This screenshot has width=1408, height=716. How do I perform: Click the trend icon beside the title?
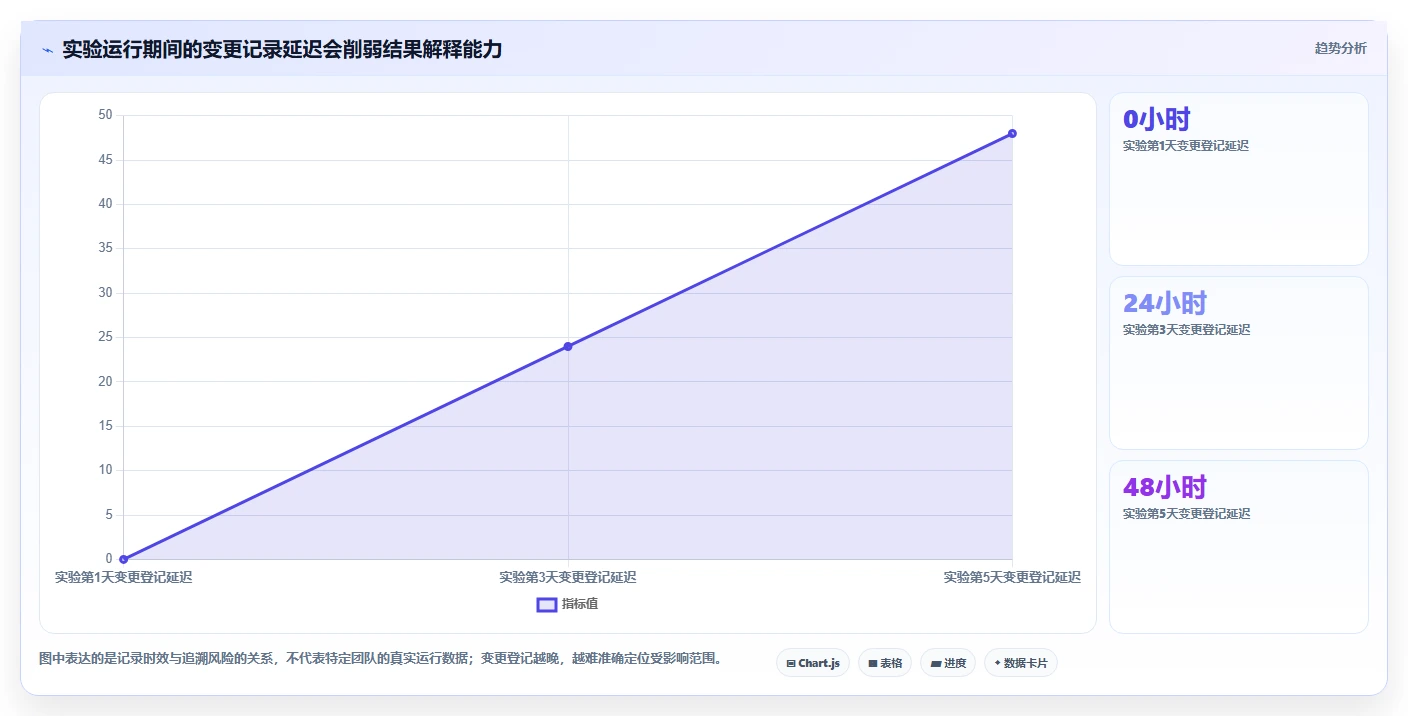[x=47, y=50]
